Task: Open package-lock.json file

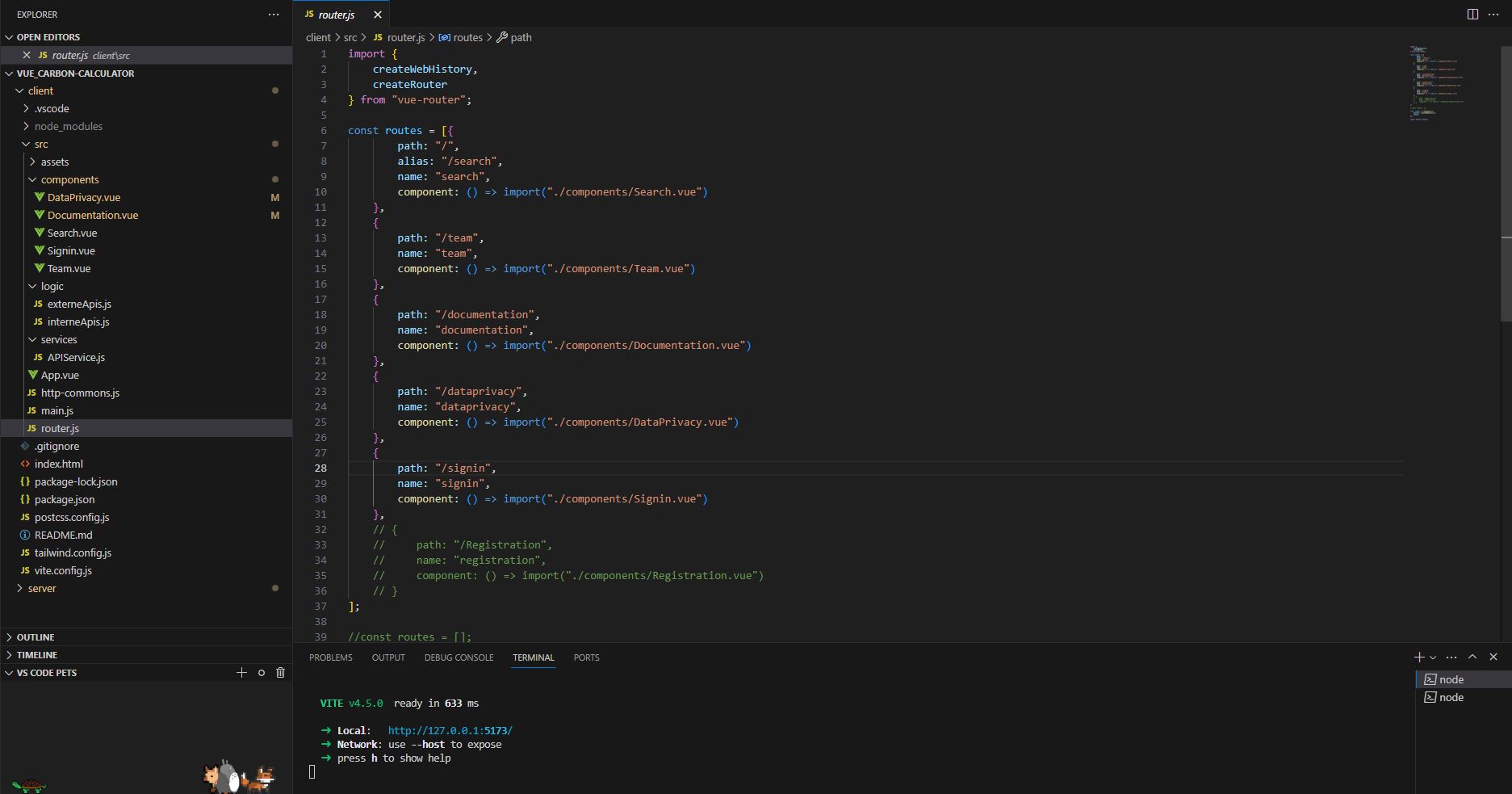Action: pos(76,481)
